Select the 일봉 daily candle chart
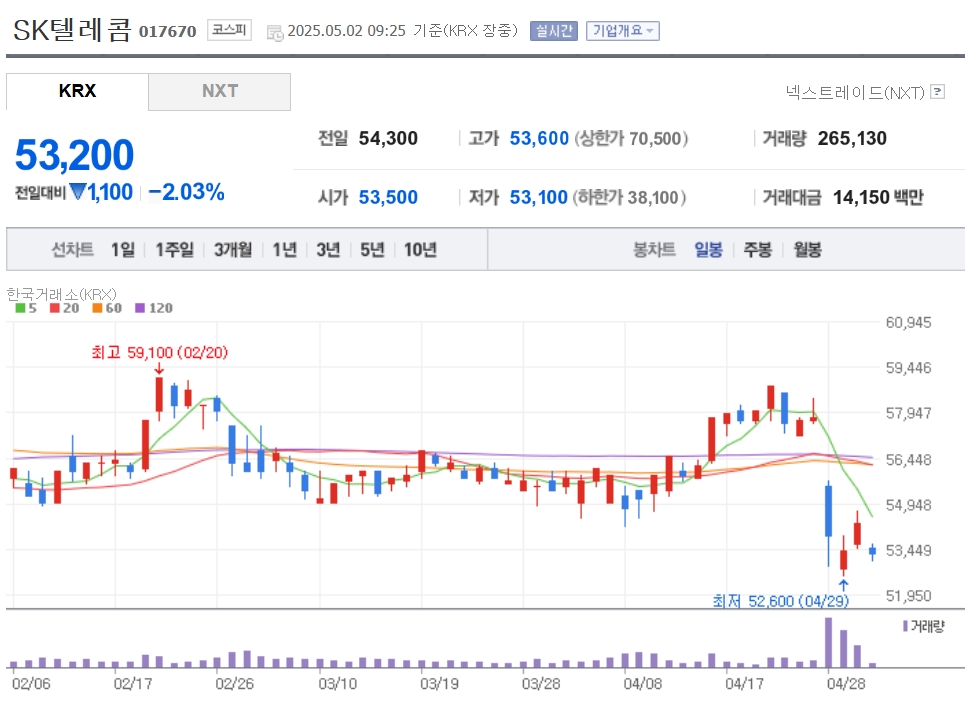Image resolution: width=965 pixels, height=714 pixels. coord(708,249)
